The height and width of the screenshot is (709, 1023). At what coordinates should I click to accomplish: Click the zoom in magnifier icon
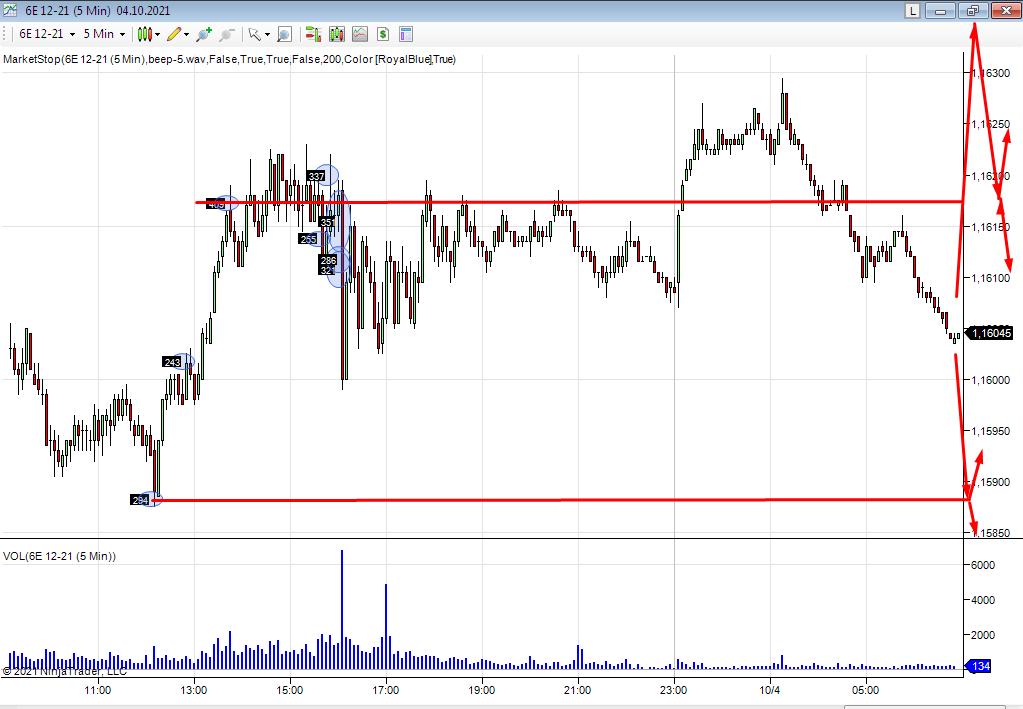204,34
